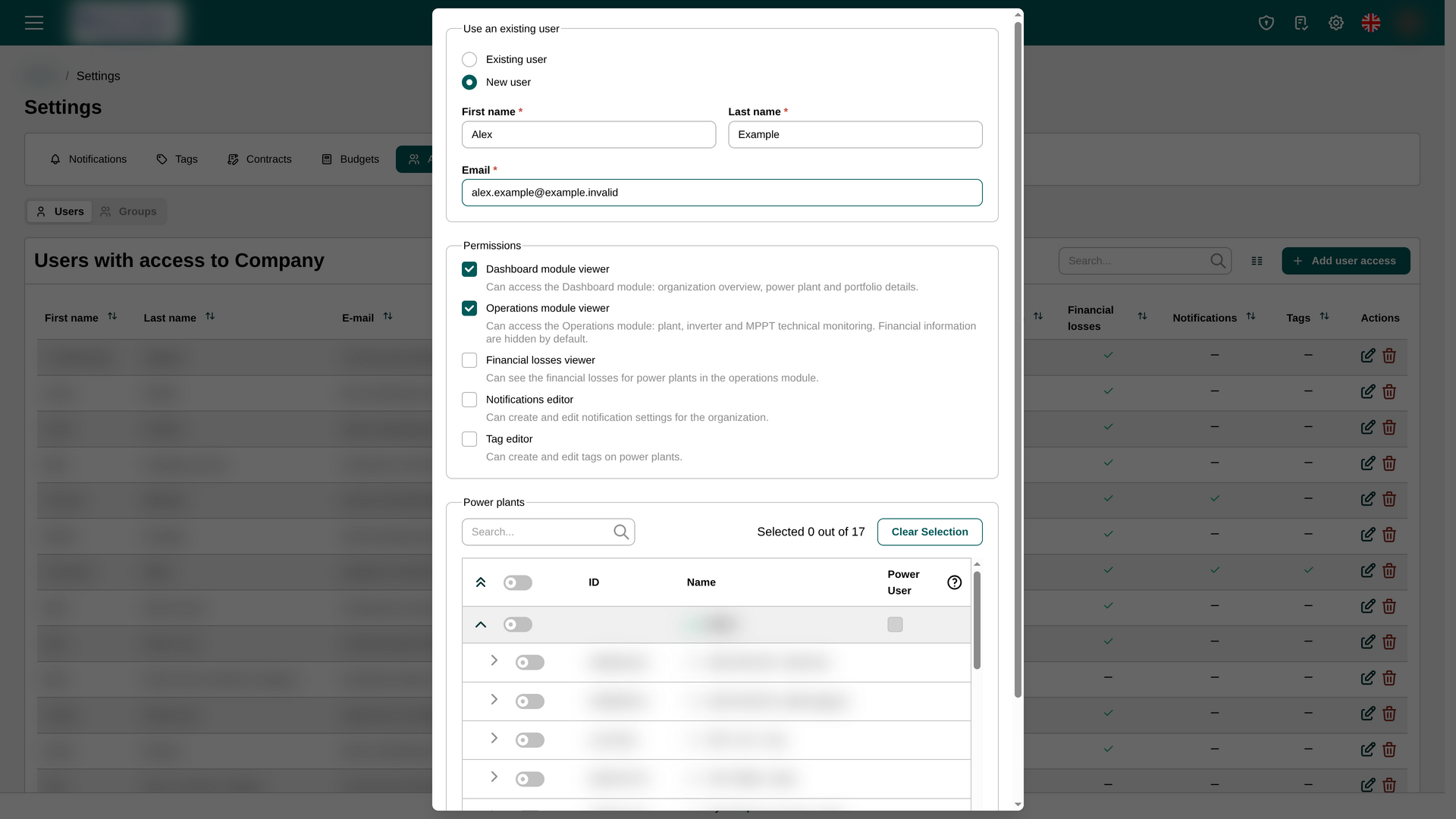Viewport: 1456px width, 819px height.
Task: Click the Clear Selection button
Action: click(x=930, y=532)
